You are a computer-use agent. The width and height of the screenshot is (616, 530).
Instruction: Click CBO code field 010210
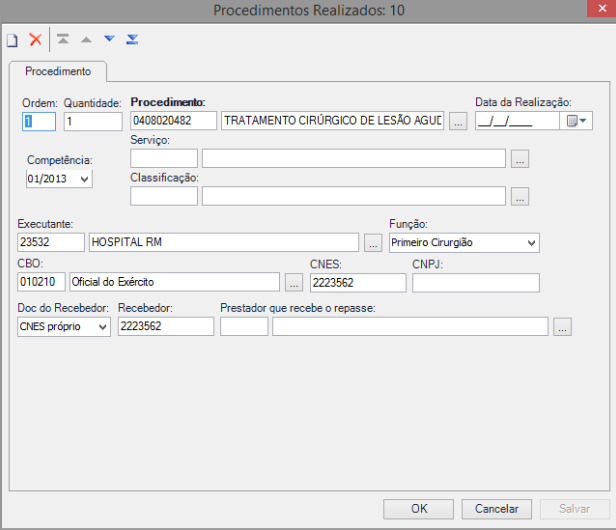coord(41,282)
